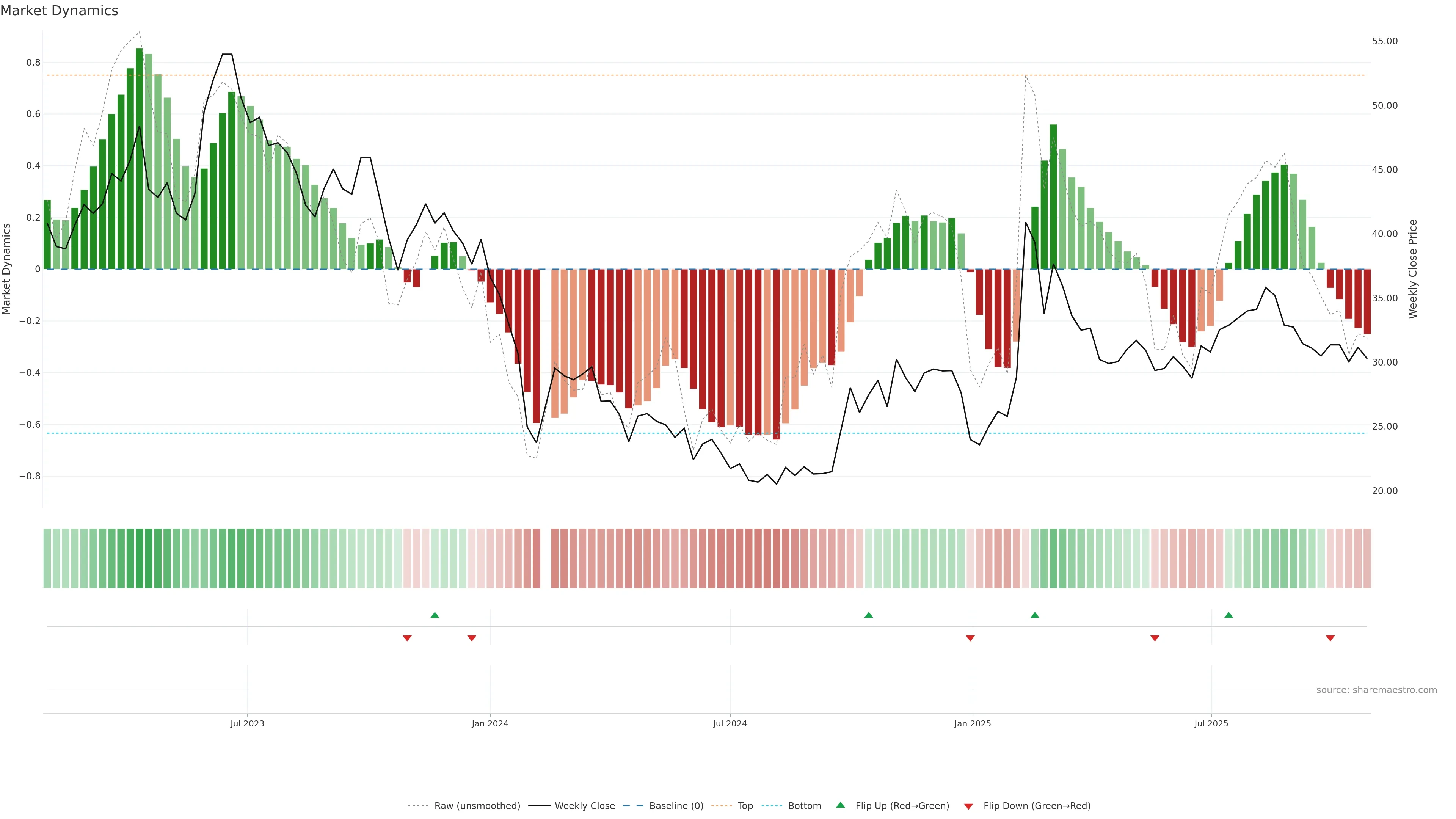Click the red flip-down marker just before Jan 2025
Screen dimensions: 1456x819
[970, 638]
